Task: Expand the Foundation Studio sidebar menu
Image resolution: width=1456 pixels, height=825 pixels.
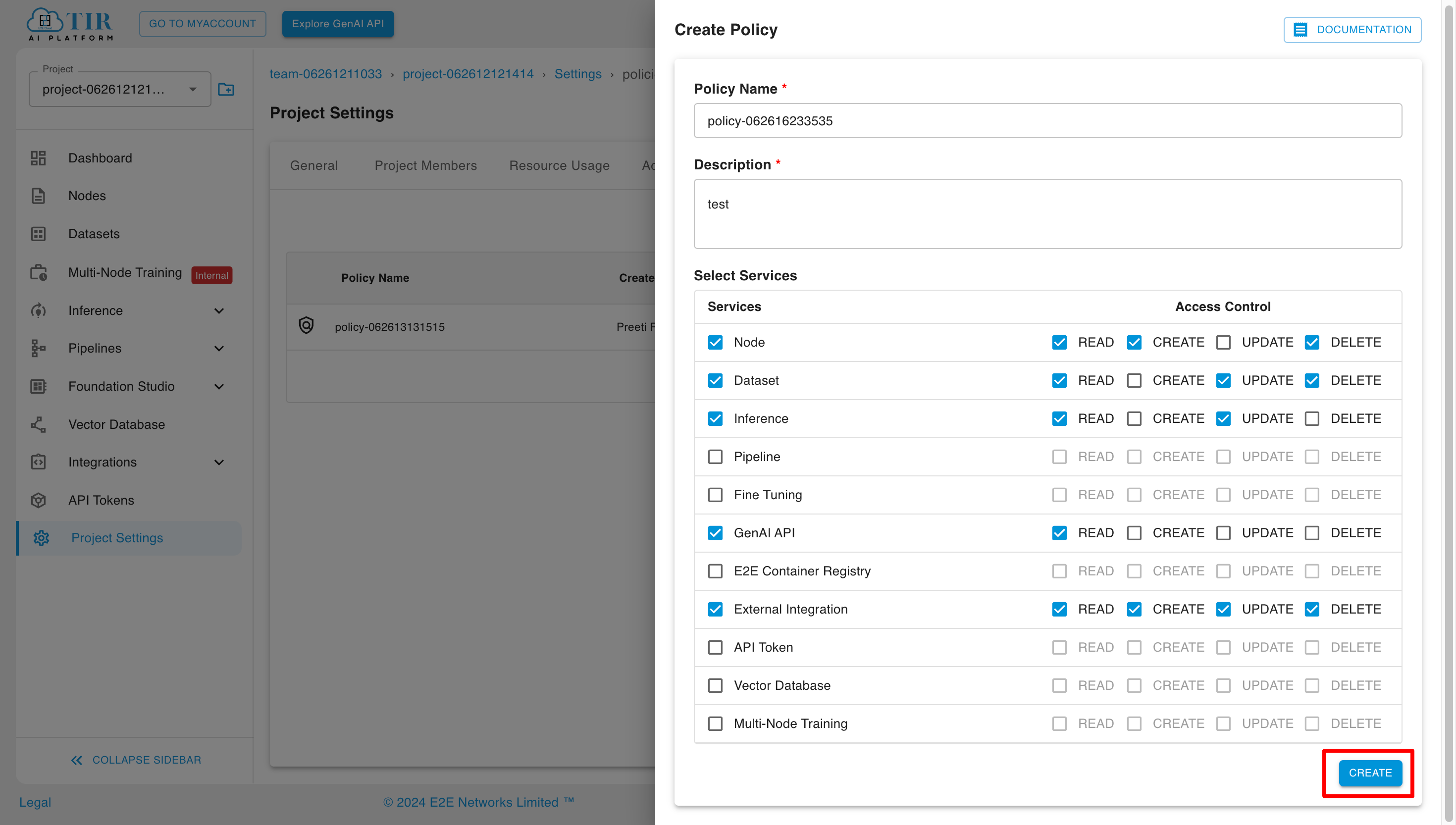Action: 219,386
